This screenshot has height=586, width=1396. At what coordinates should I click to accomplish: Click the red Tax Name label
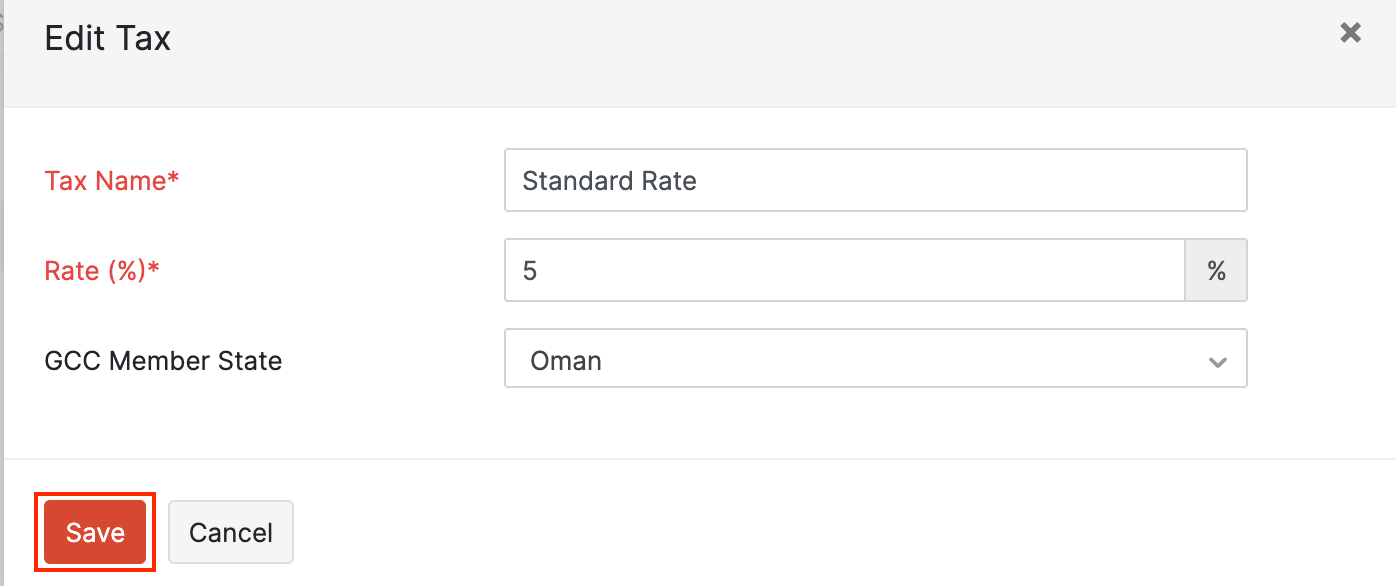pyautogui.click(x=105, y=181)
